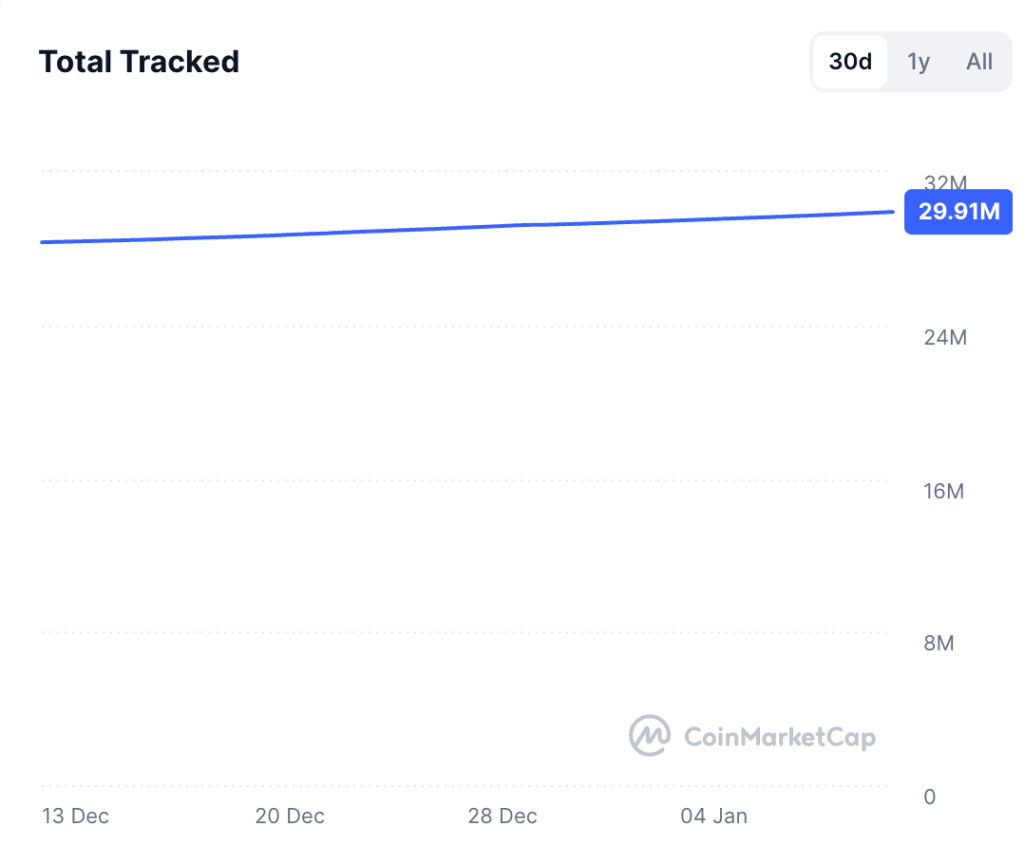Click the 13 Dec date label

(x=75, y=816)
